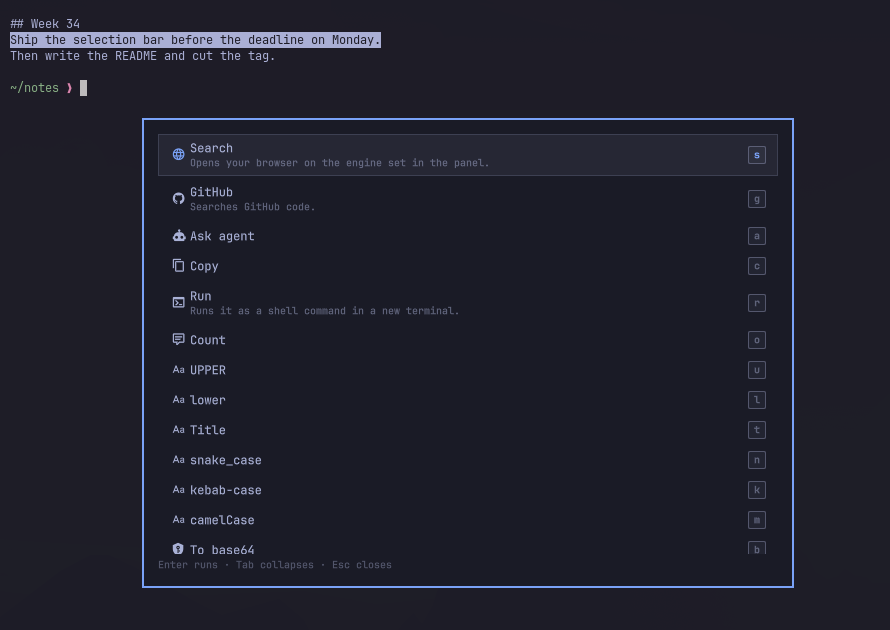Click the clipboard icon next to Copy
Screen dimensions: 890x630
point(178,266)
